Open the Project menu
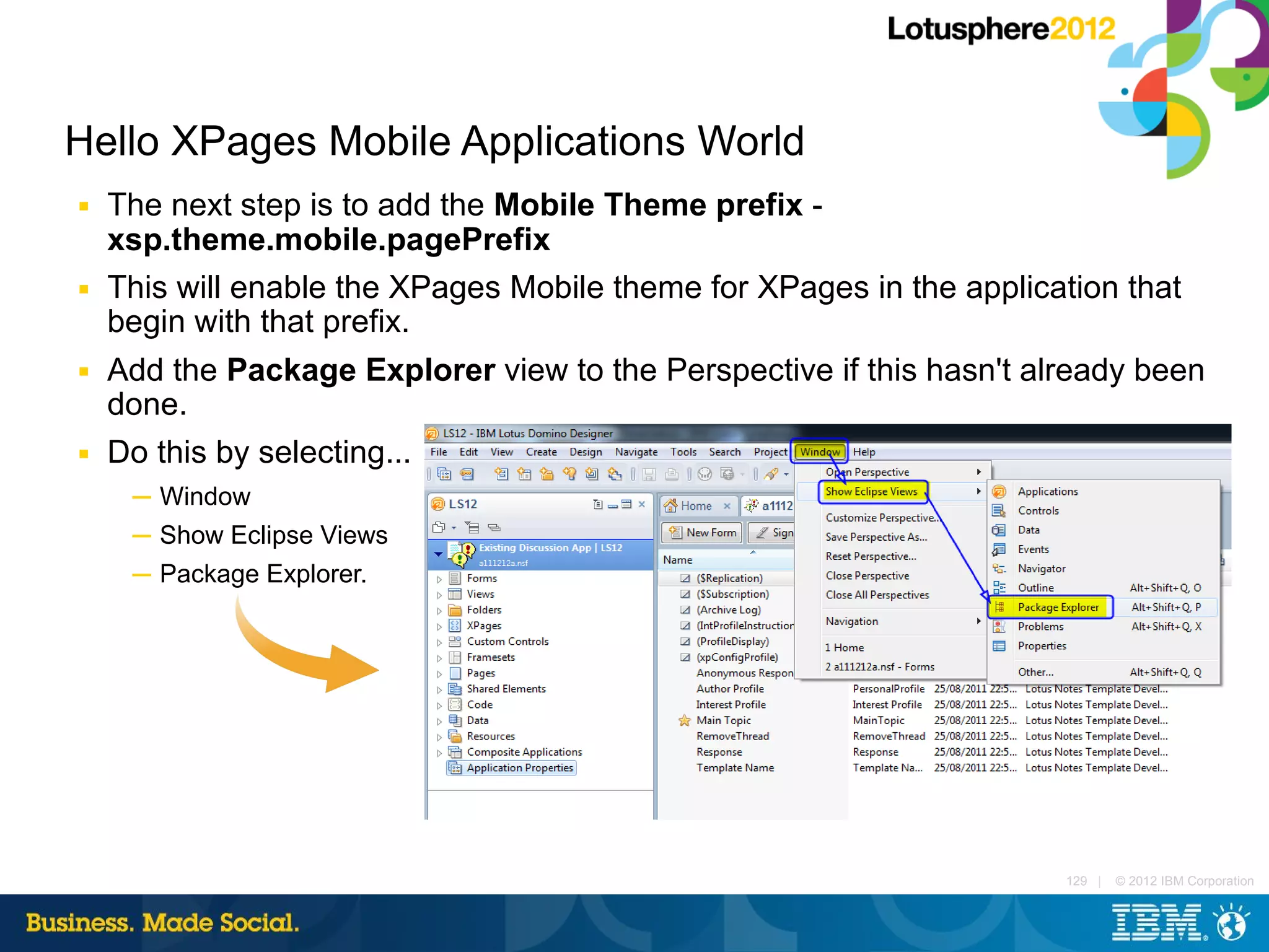 point(770,452)
